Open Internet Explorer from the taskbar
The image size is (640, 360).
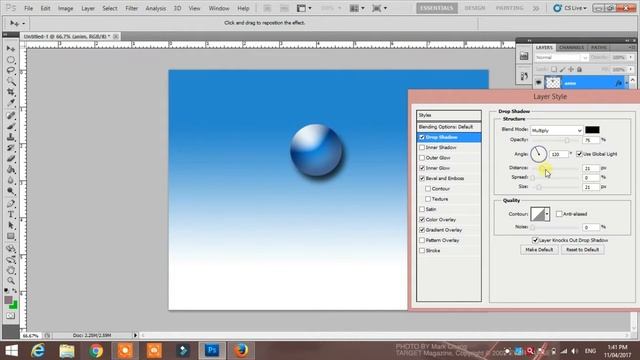click(x=38, y=351)
